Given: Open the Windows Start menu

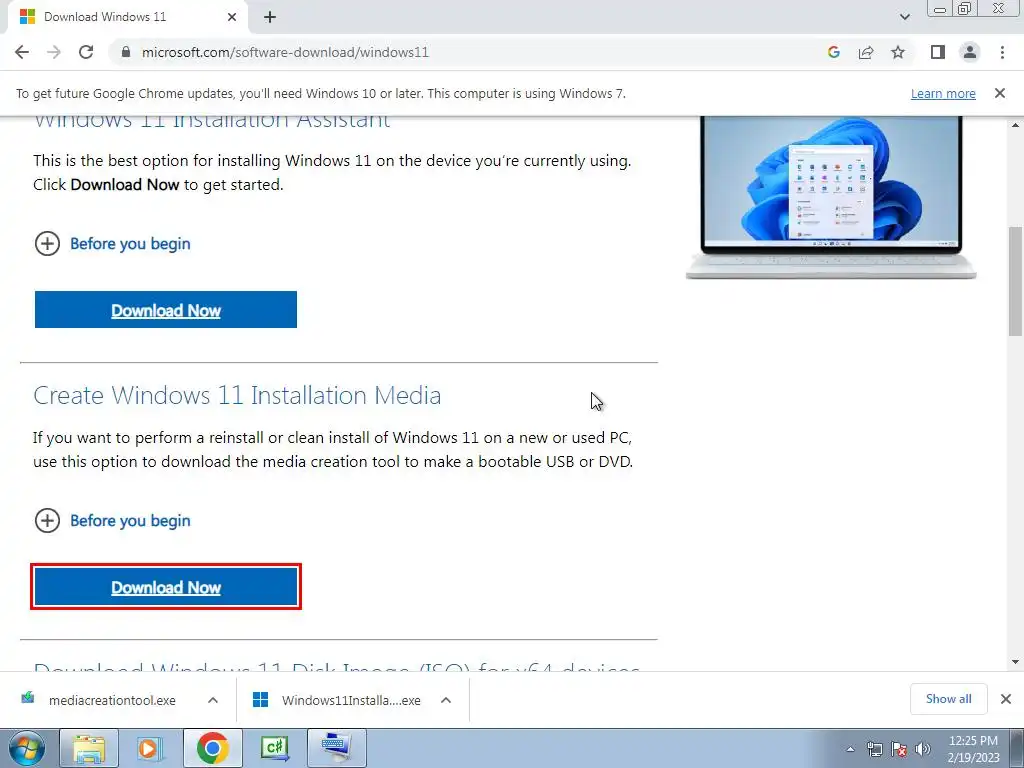Looking at the screenshot, I should point(27,748).
